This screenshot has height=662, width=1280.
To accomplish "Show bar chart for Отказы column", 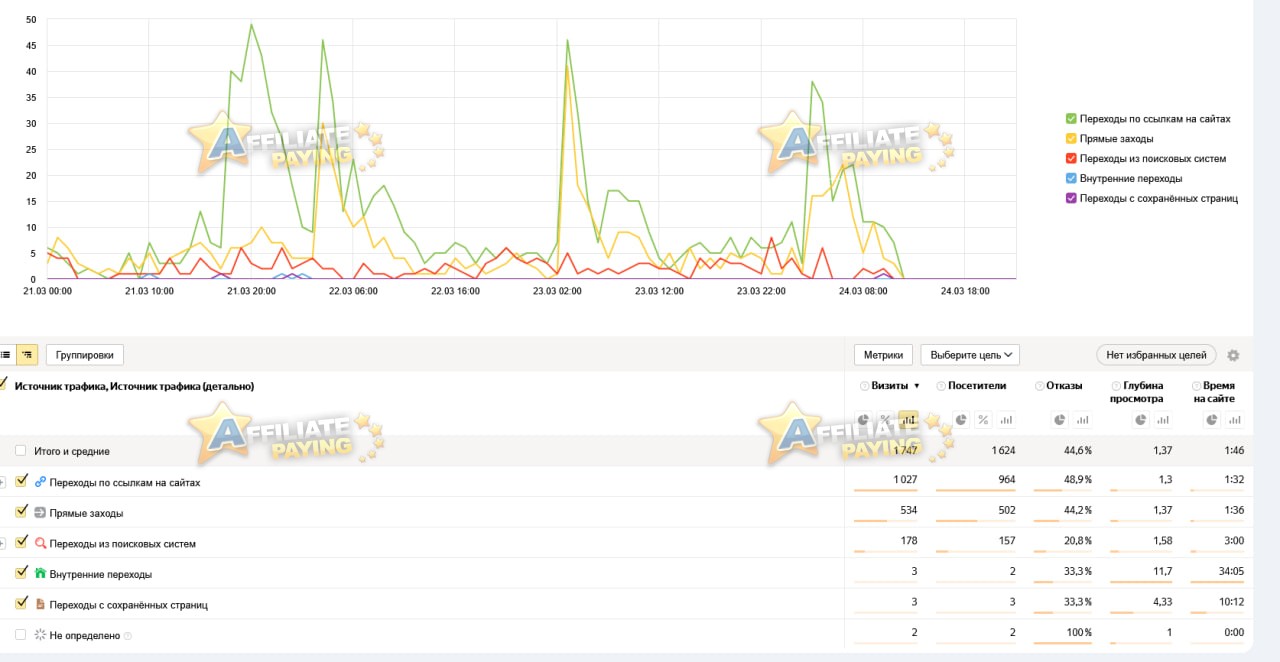I will 1081,420.
